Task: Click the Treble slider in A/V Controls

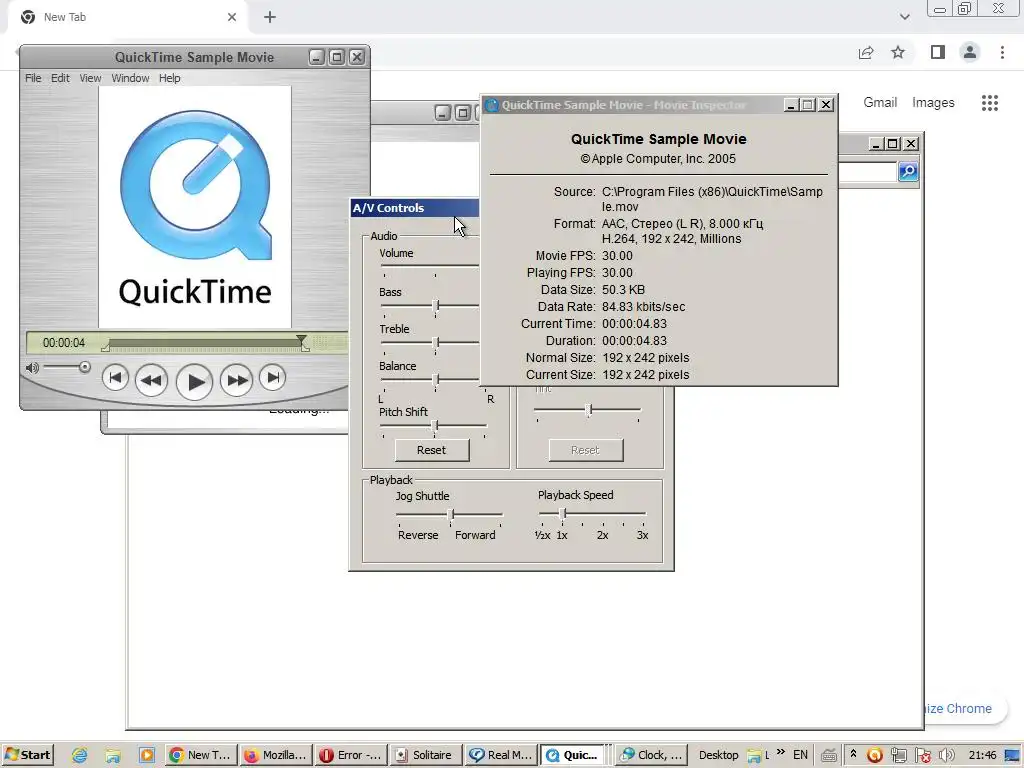Action: point(437,342)
